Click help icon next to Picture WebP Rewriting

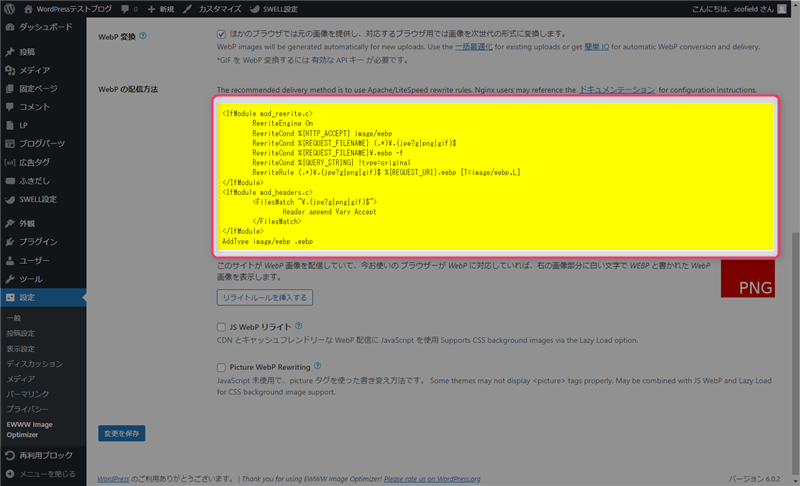coord(317,366)
